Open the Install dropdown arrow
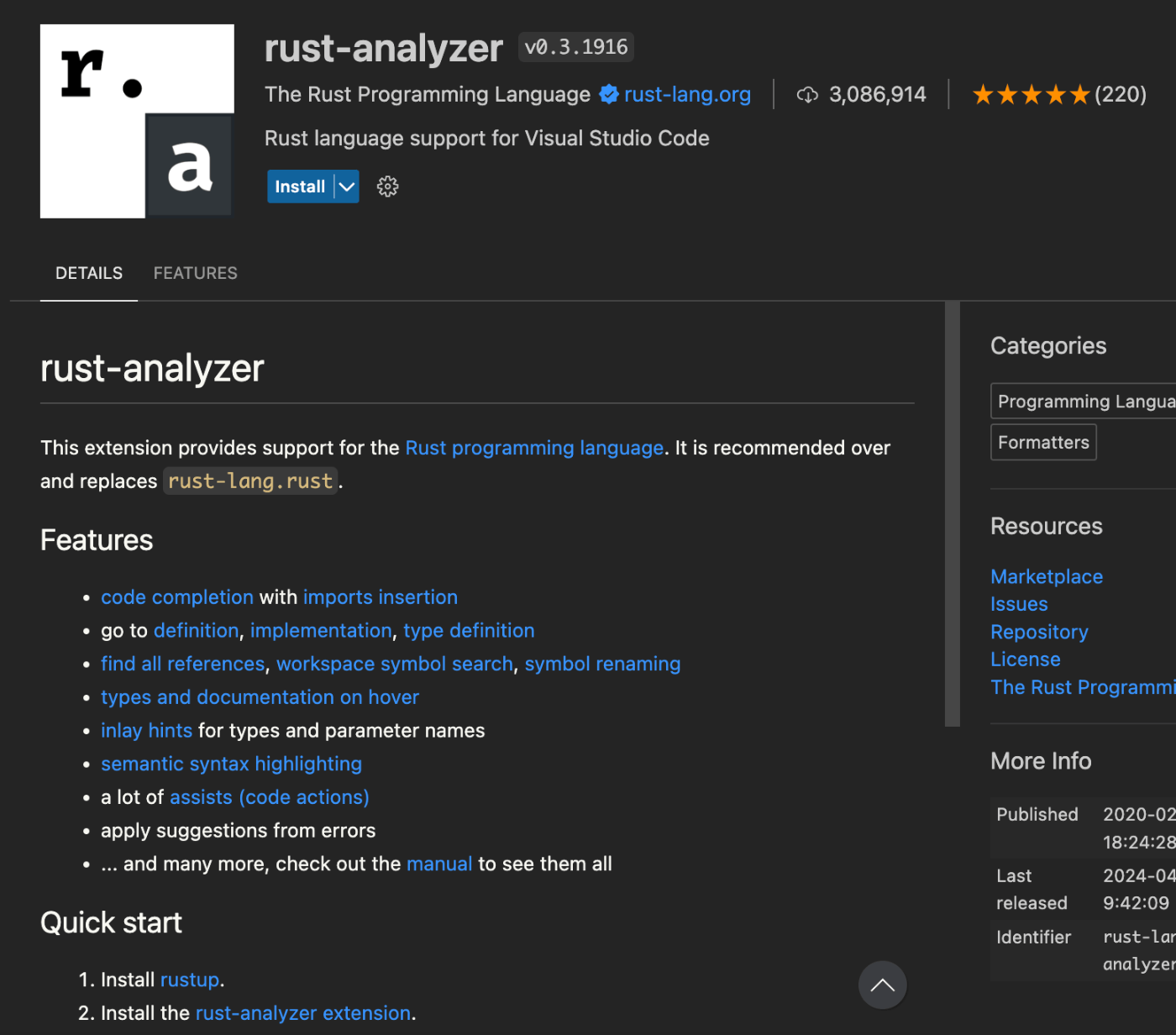Image resolution: width=1176 pixels, height=1035 pixels. 347,187
